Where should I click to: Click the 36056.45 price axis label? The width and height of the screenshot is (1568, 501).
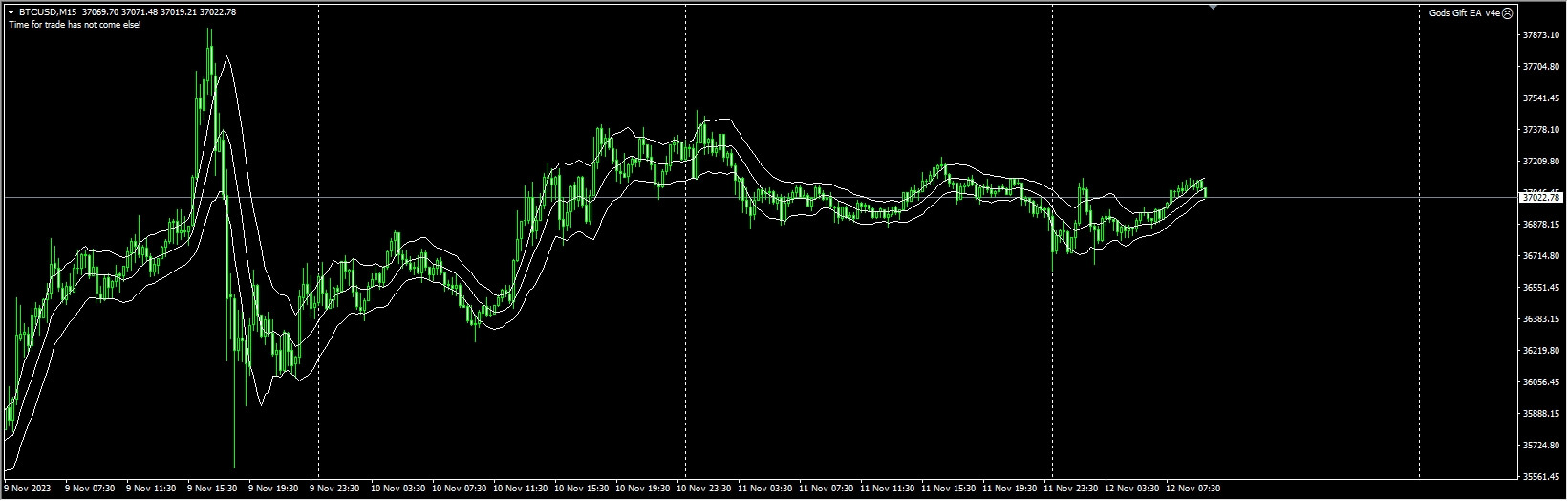point(1540,382)
